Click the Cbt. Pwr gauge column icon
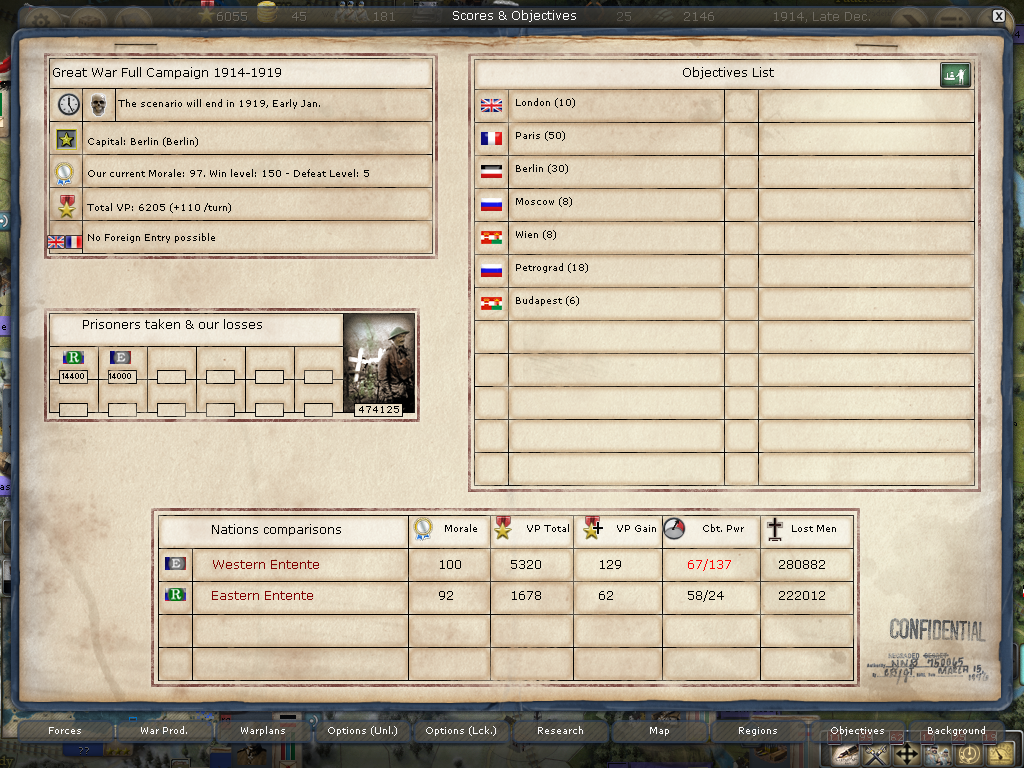Viewport: 1024px width, 768px height. [x=674, y=530]
